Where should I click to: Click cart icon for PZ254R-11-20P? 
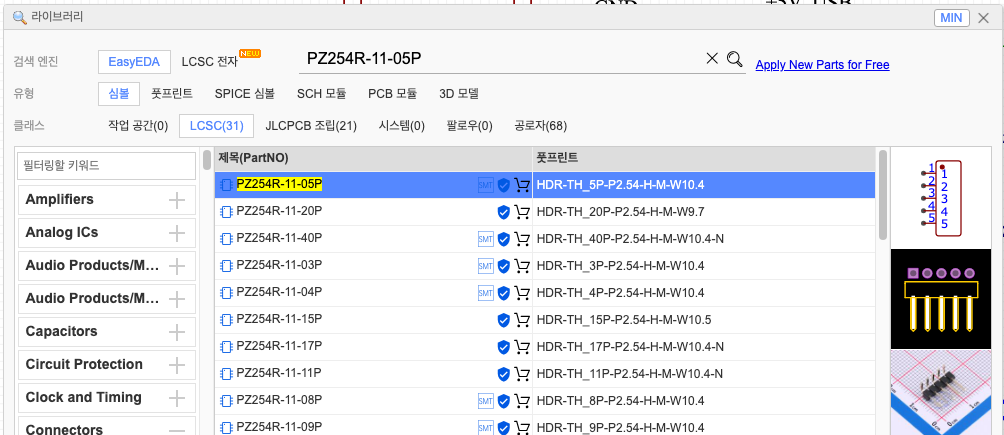(522, 212)
